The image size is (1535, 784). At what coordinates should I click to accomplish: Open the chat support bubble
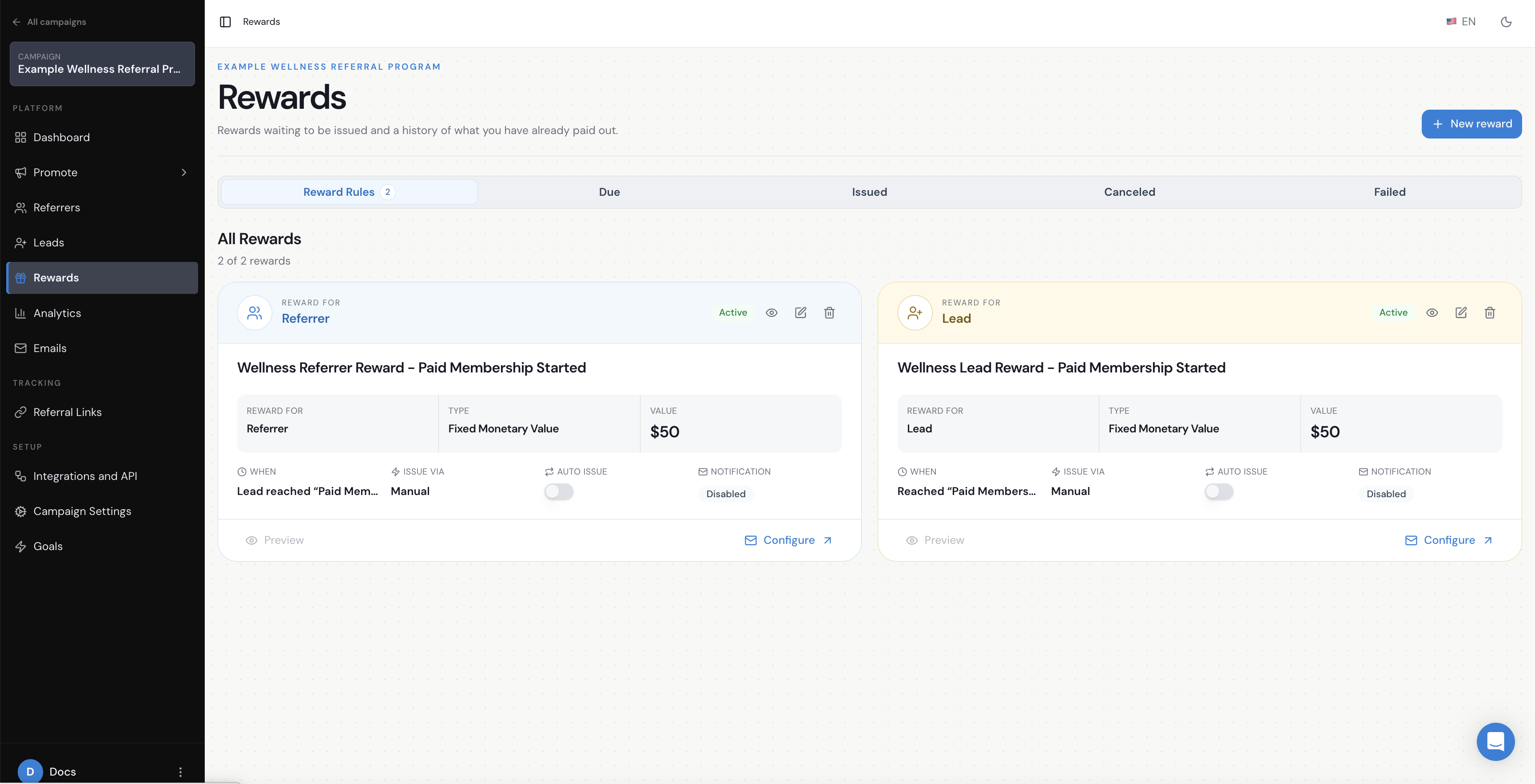point(1495,741)
